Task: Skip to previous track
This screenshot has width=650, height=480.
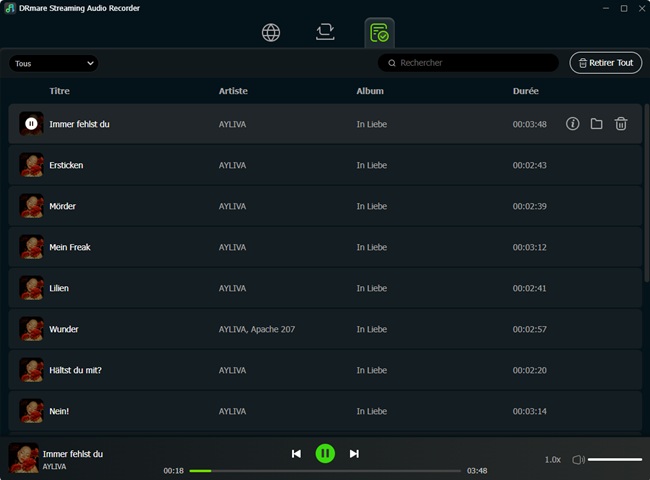Action: tap(296, 453)
